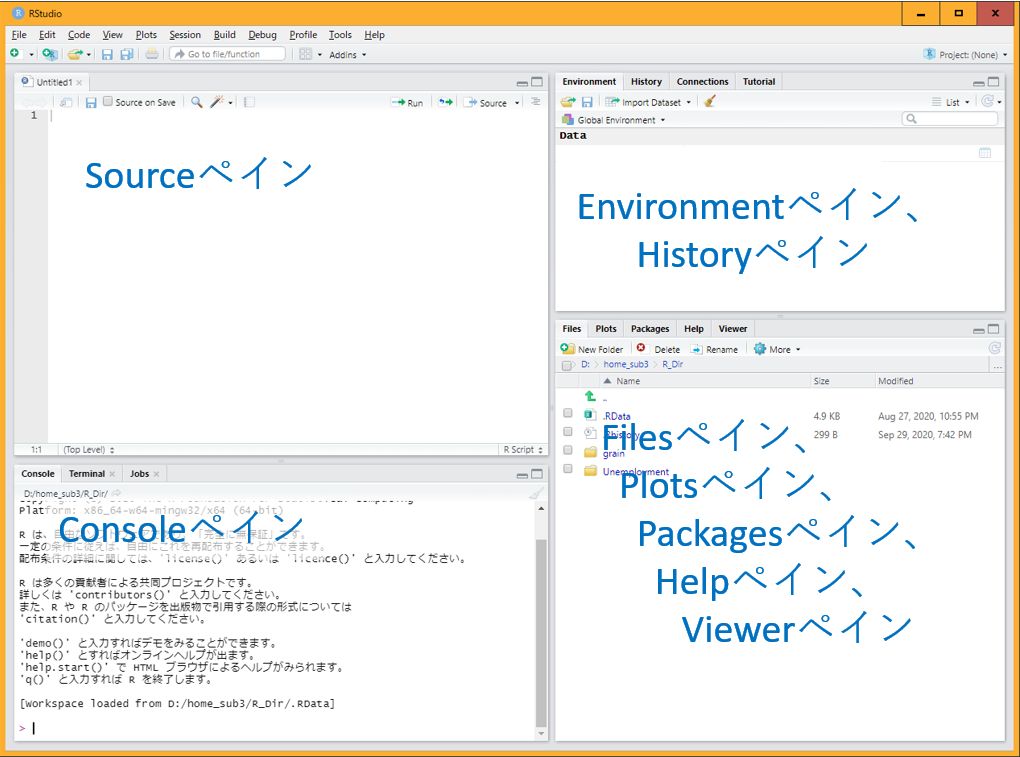Screen dimensions: 1020x757
Task: Click the Print icon in main toolbar
Action: (152, 54)
